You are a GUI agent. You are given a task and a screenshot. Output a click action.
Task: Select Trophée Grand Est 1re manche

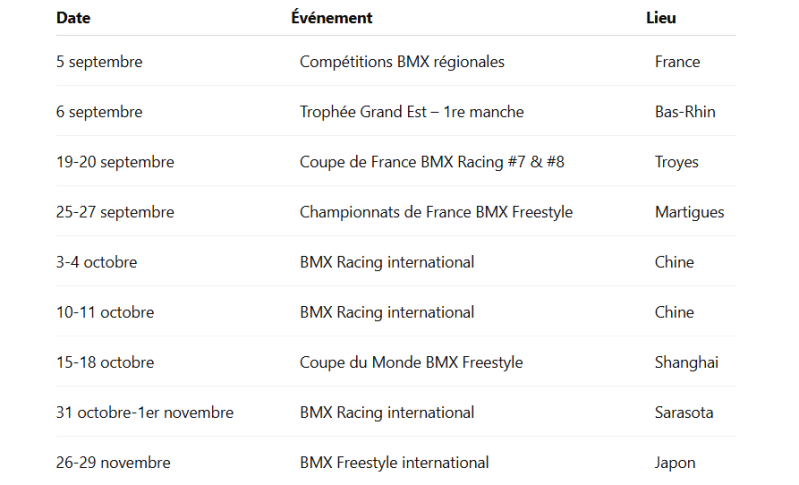(x=411, y=112)
